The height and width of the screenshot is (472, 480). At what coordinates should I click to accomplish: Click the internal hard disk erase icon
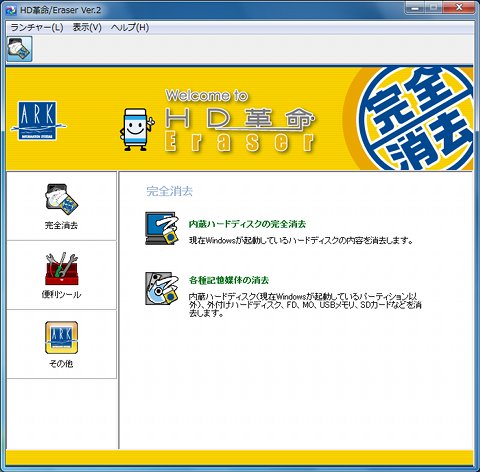161,228
